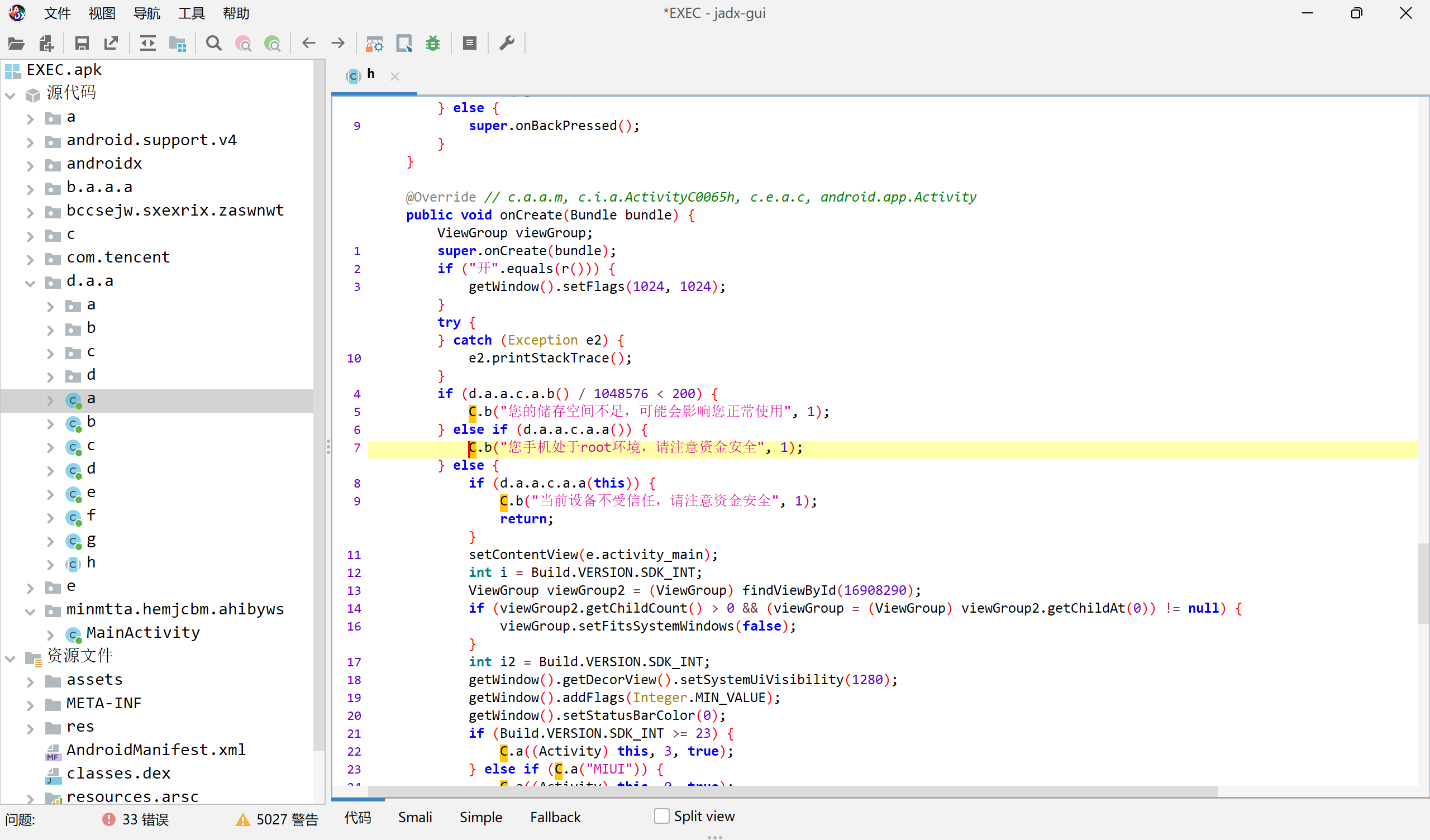Select AndroidManifest.xml file
Screen dimensions: 1430x840
pyautogui.click(x=156, y=750)
